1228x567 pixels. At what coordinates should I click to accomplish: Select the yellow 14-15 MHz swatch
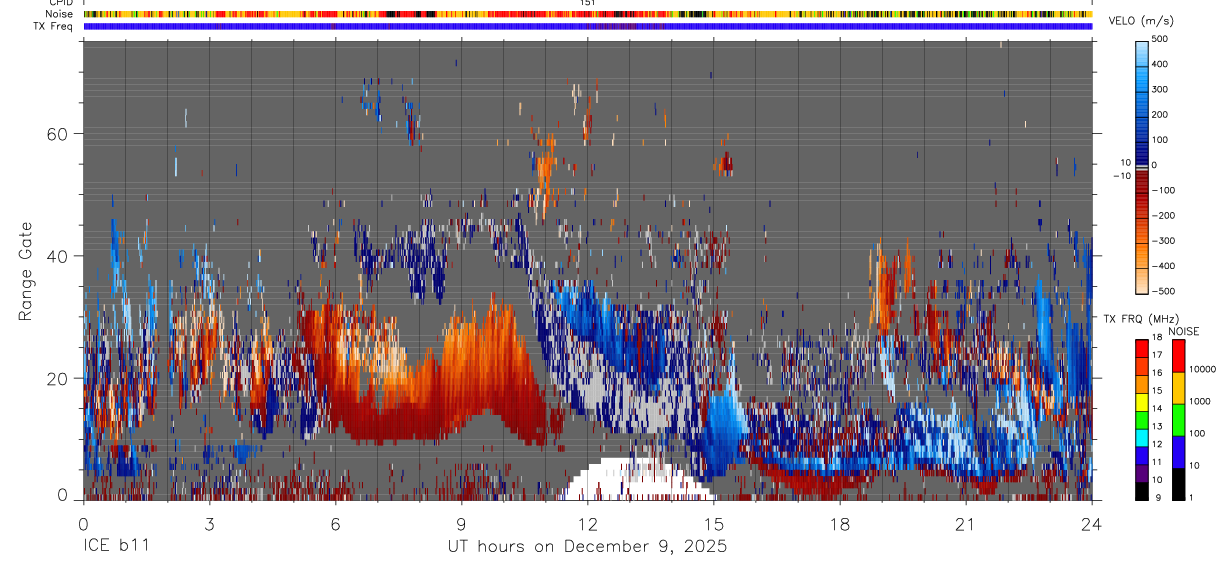[x=1141, y=401]
